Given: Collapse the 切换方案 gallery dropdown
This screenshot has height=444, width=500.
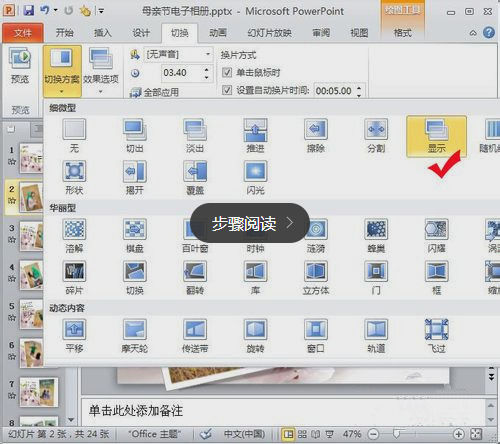Looking at the screenshot, I should point(62,71).
